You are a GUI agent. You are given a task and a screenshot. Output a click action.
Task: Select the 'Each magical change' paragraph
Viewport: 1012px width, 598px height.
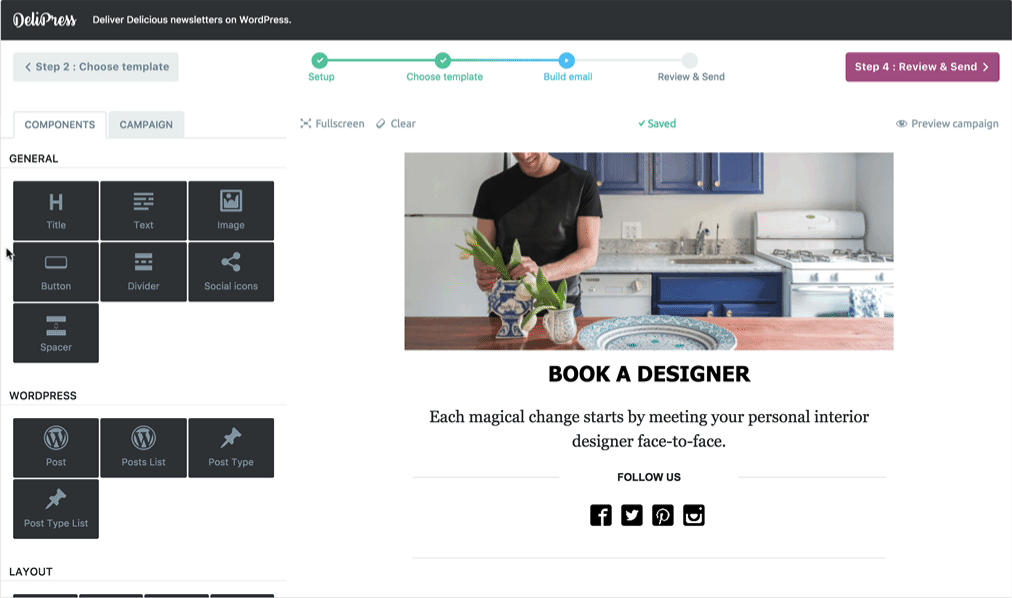click(x=649, y=429)
